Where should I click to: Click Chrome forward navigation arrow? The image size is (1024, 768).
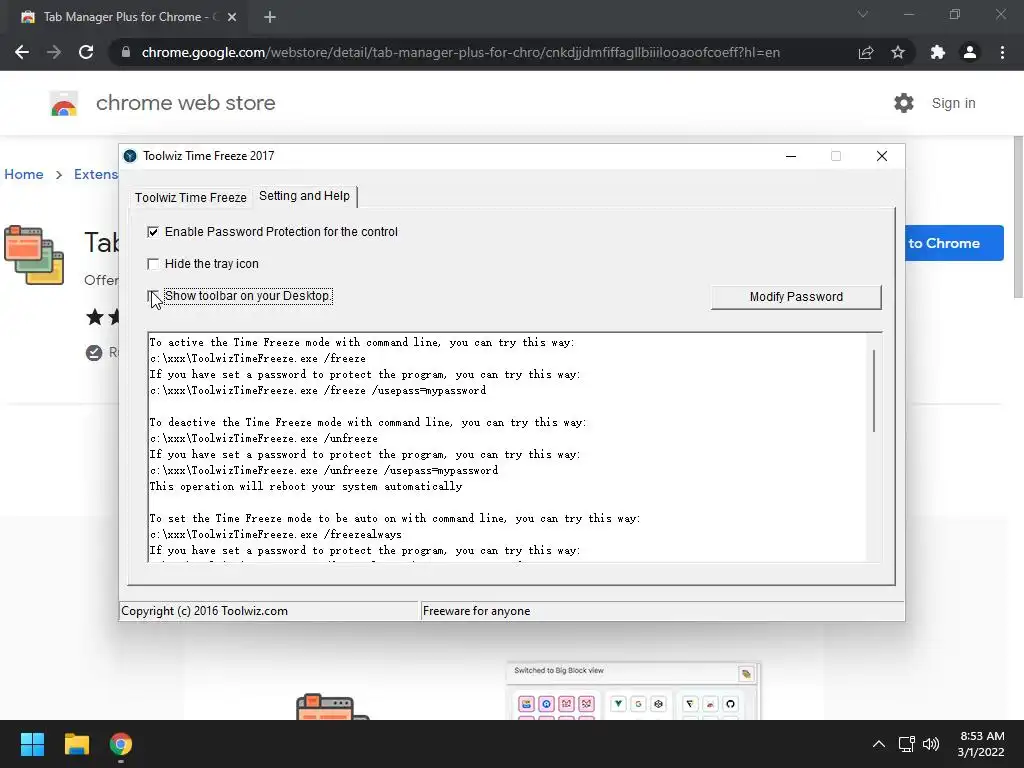point(54,52)
